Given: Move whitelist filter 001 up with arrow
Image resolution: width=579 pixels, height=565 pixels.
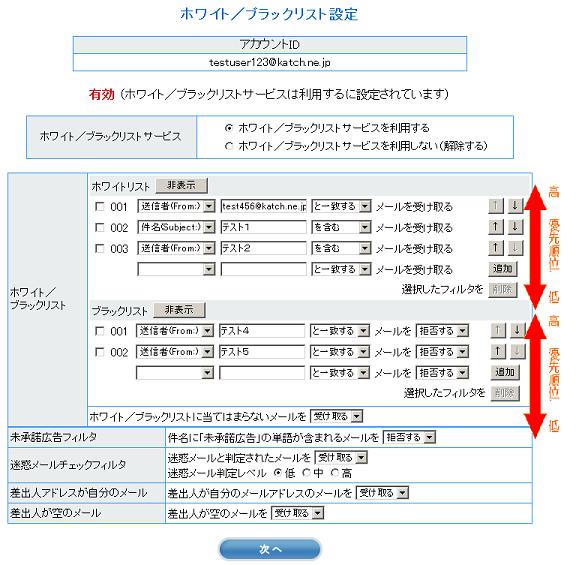Looking at the screenshot, I should (496, 206).
